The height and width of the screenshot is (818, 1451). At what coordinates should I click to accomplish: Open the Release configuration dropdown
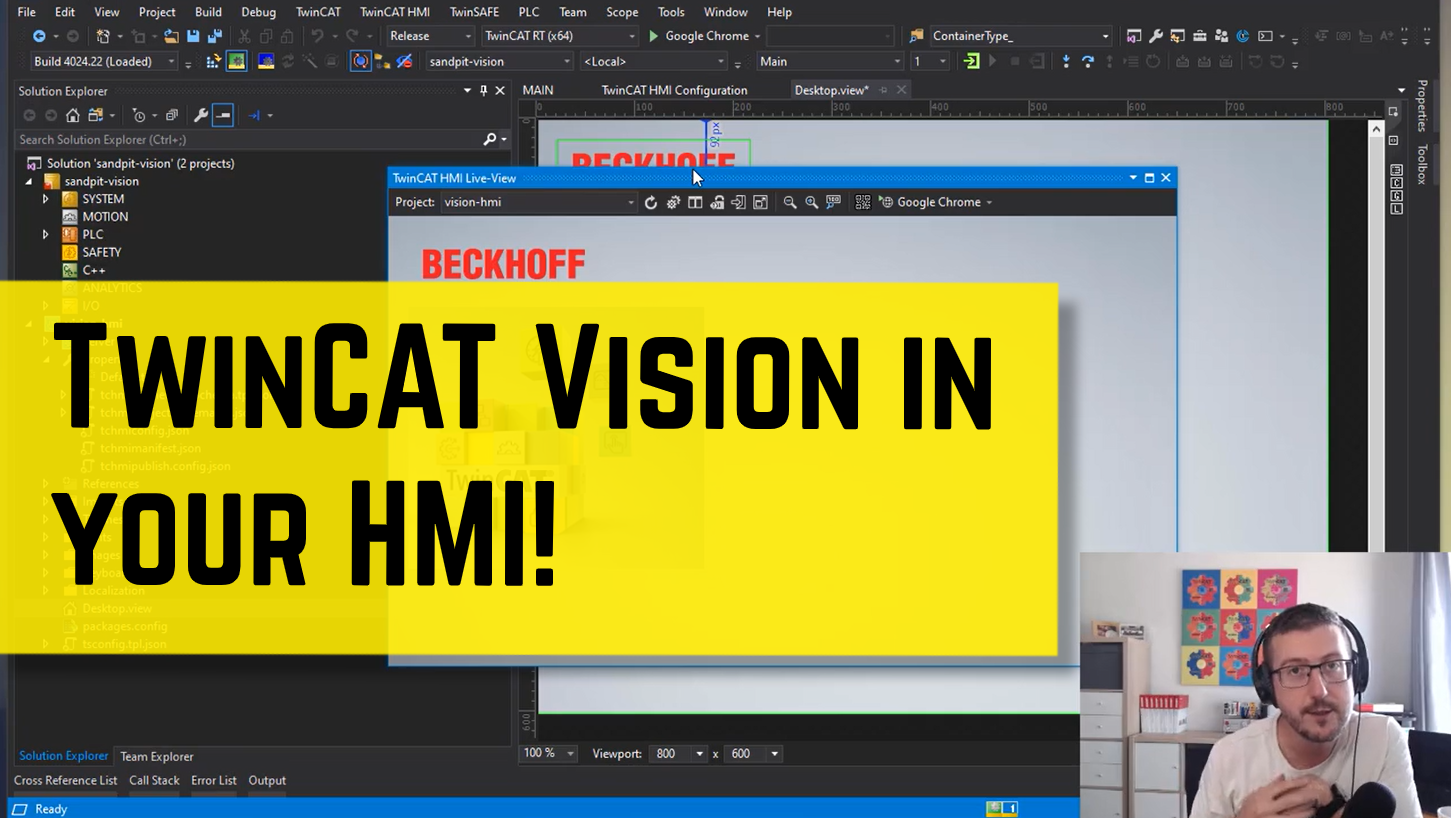[430, 36]
